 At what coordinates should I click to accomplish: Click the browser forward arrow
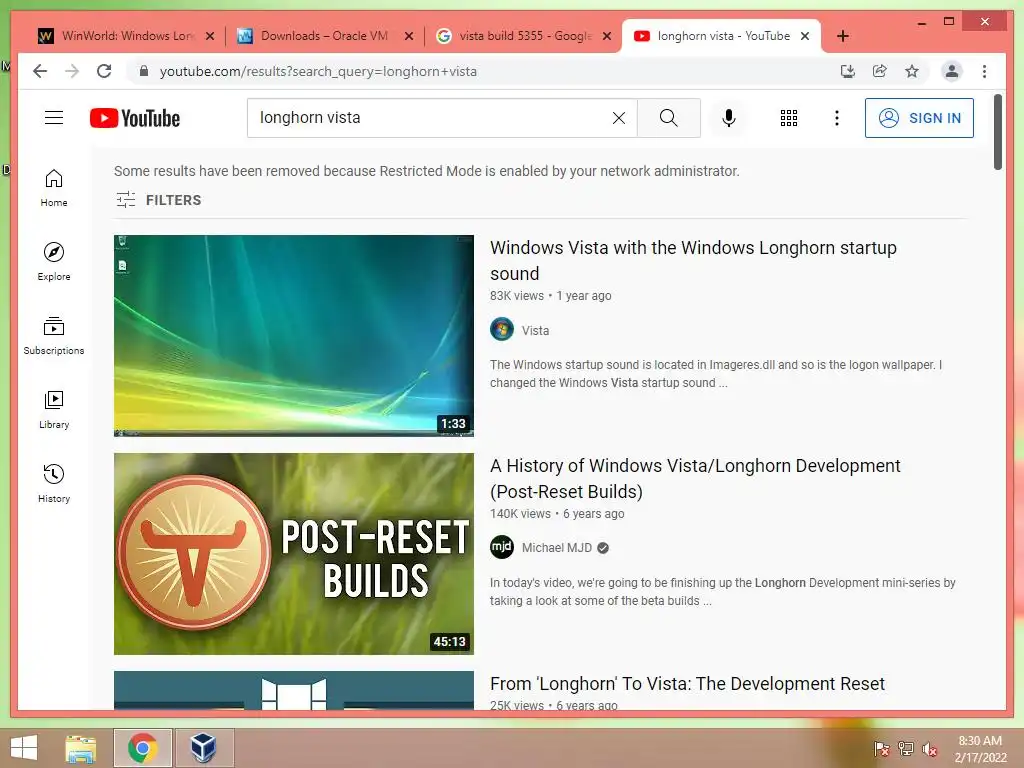72,71
